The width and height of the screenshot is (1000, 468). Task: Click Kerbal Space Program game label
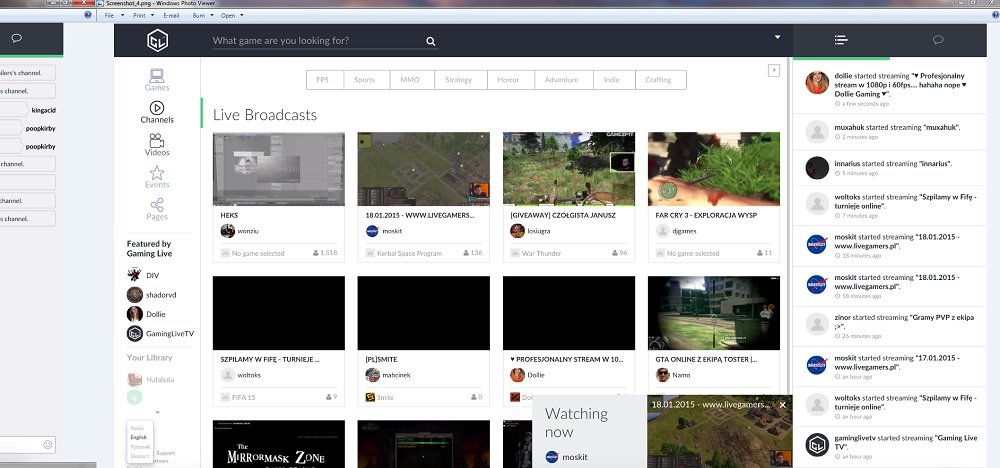409,253
